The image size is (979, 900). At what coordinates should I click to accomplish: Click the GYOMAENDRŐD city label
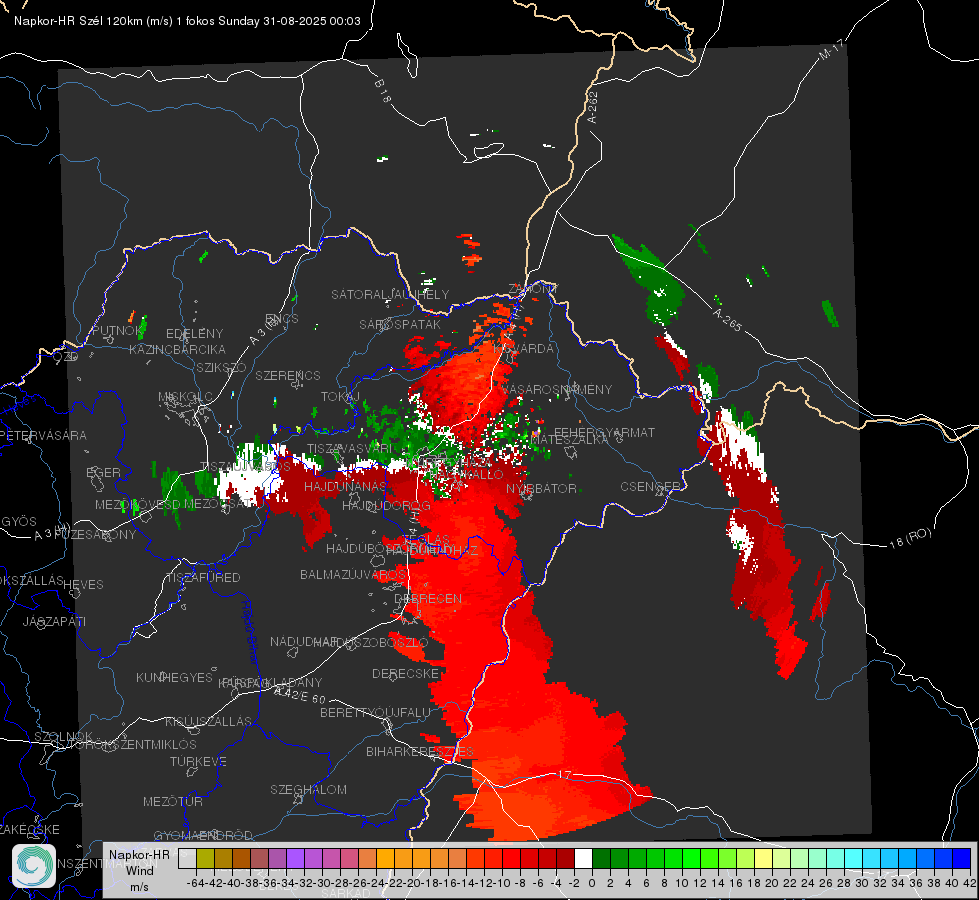click(x=203, y=835)
